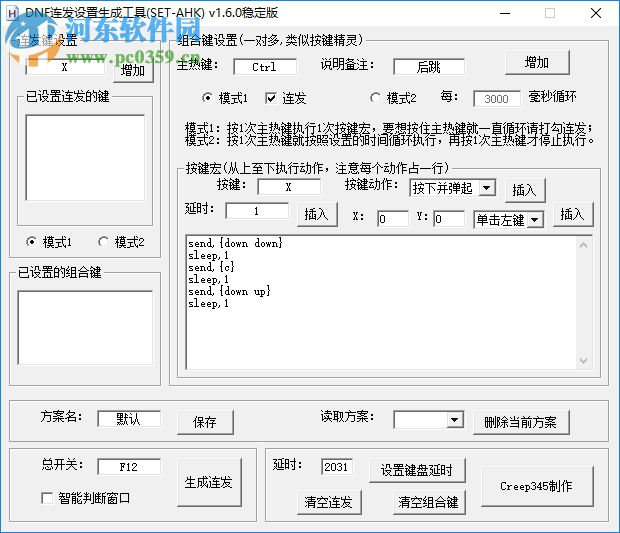The width and height of the screenshot is (620, 533).
Task: Click 增加 button in the combo key settings
Action: (537, 62)
